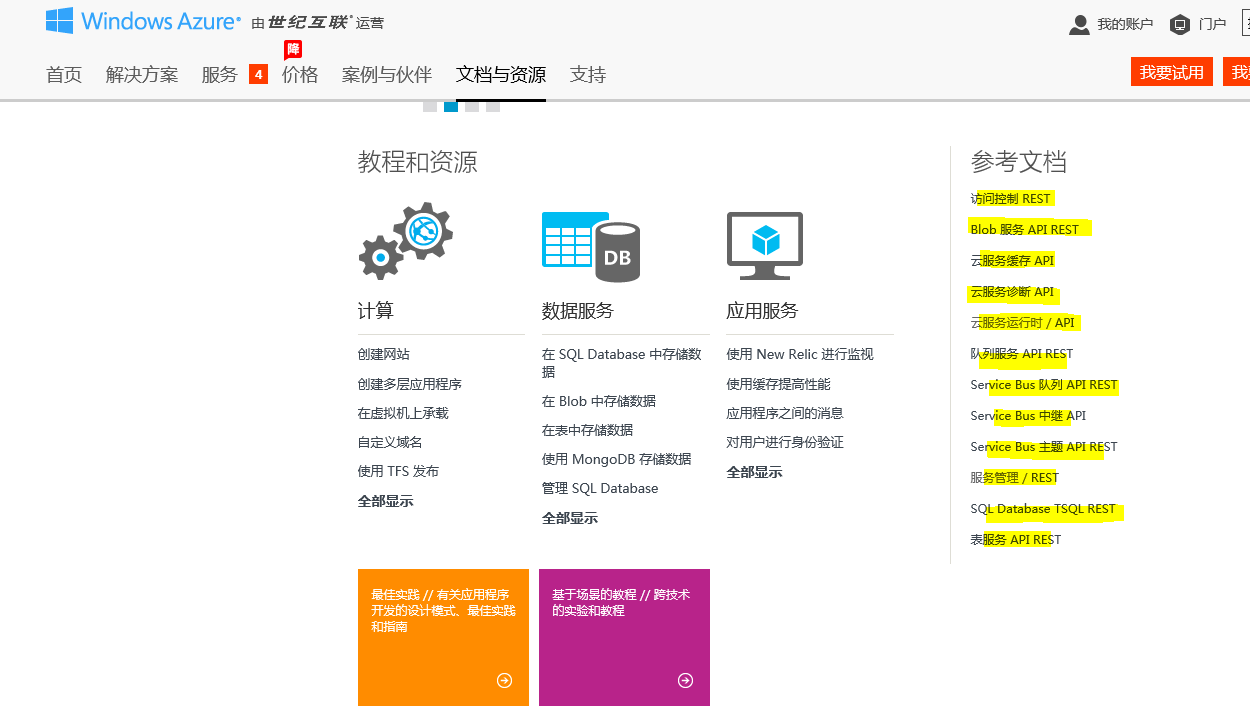Select the fourth carousel indicator dot
The image size is (1250, 708).
(493, 106)
